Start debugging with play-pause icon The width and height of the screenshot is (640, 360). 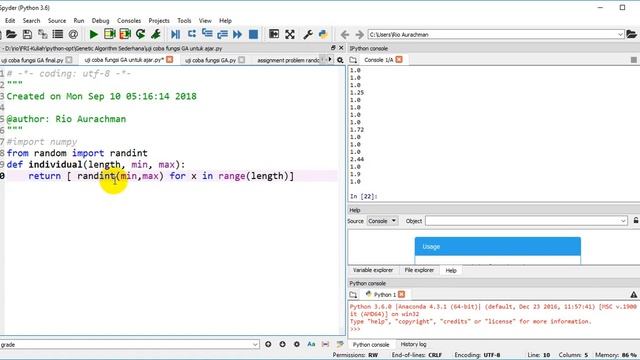pyautogui.click(x=176, y=34)
